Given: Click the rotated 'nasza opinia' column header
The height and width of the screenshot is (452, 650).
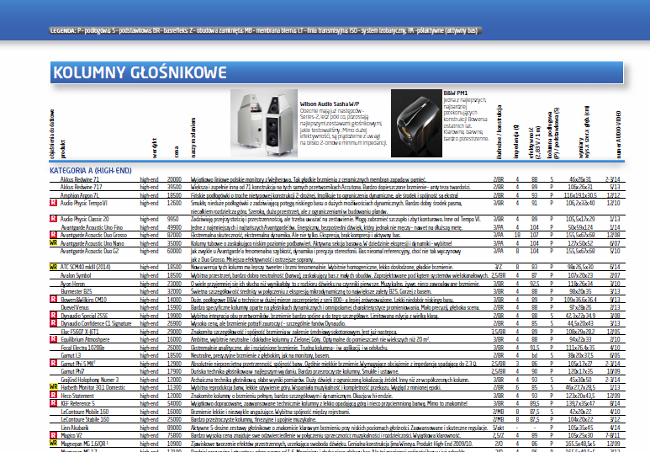Looking at the screenshot, I should pos(193,138).
